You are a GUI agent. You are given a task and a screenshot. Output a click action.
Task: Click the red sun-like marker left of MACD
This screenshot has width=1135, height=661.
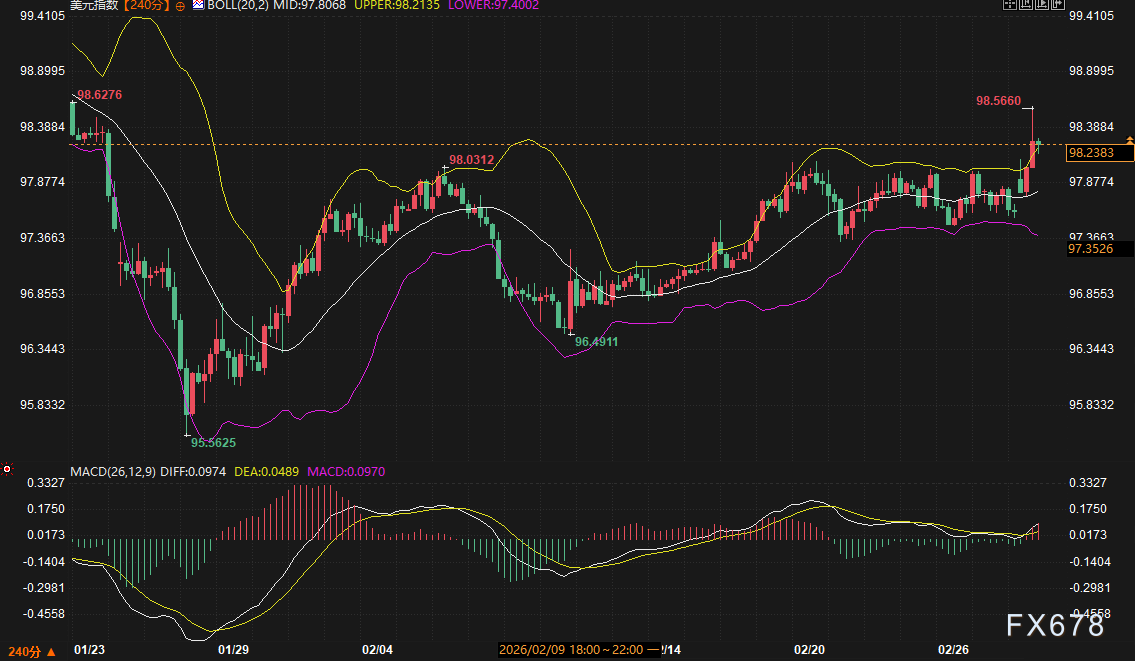[7, 468]
